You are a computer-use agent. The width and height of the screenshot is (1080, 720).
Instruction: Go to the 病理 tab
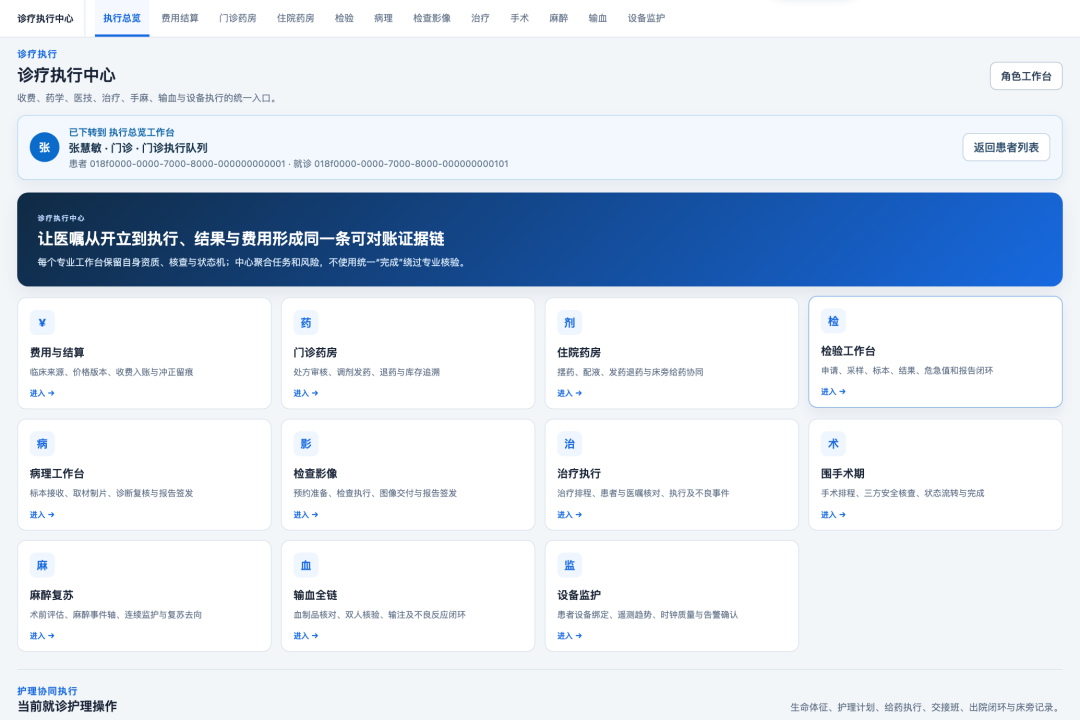click(x=384, y=18)
